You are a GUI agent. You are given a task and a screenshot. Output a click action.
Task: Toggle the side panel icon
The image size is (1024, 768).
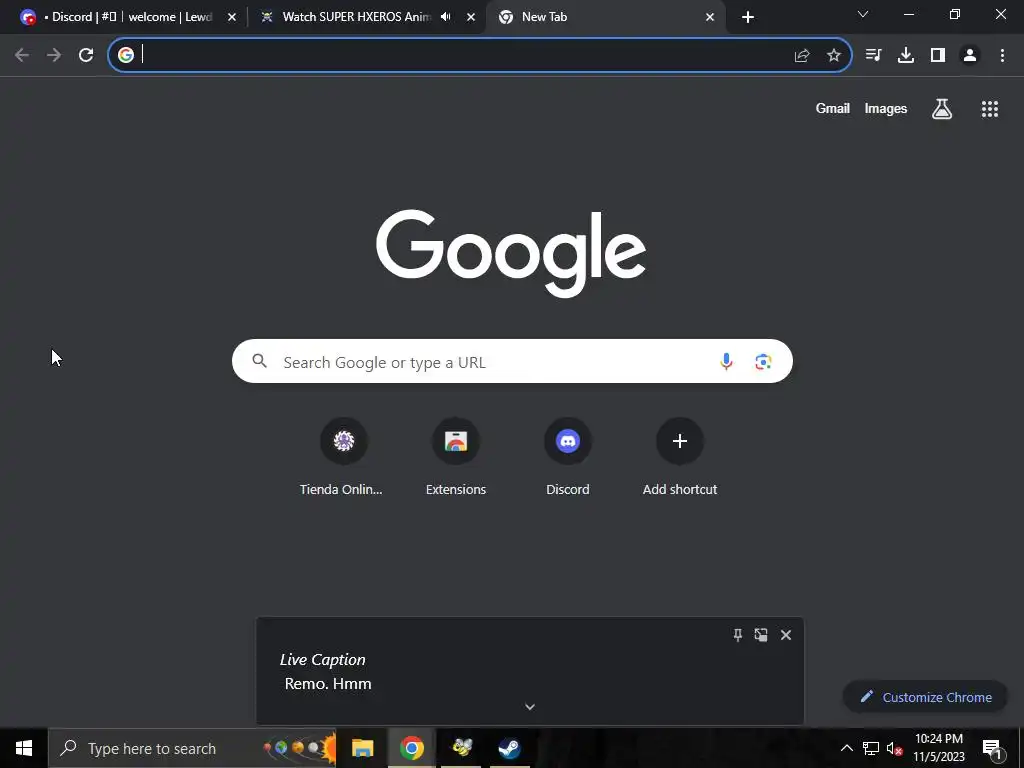(938, 55)
